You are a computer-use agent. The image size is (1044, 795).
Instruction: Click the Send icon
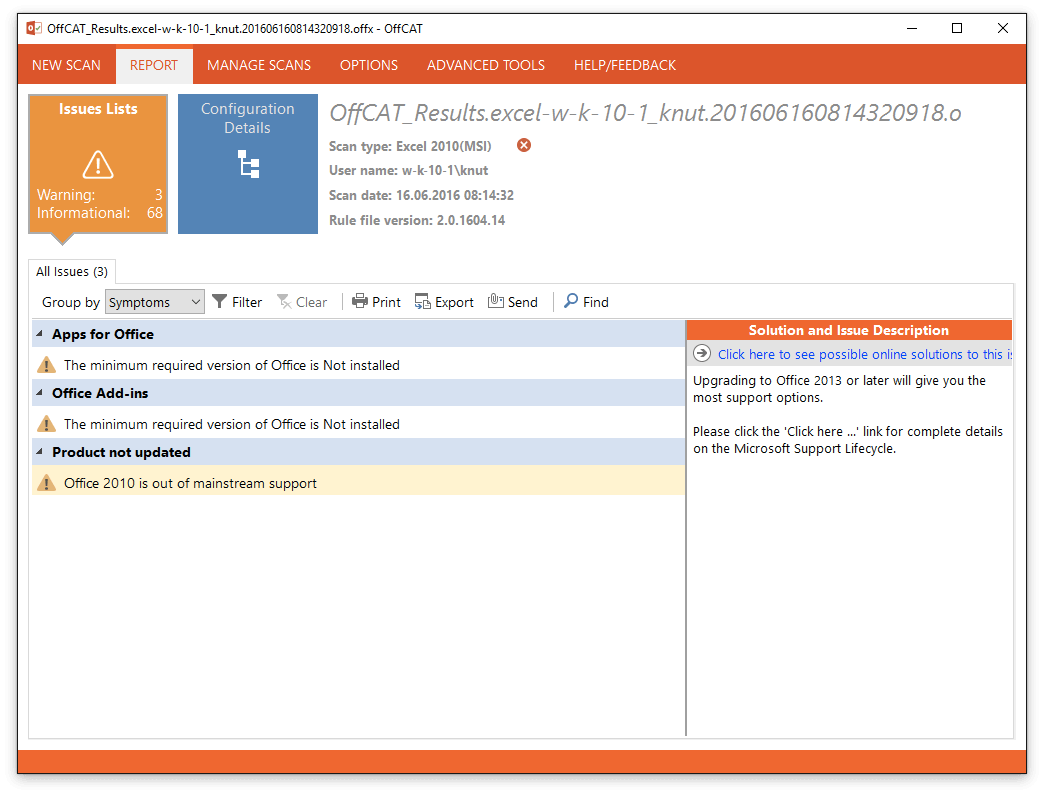(495, 301)
